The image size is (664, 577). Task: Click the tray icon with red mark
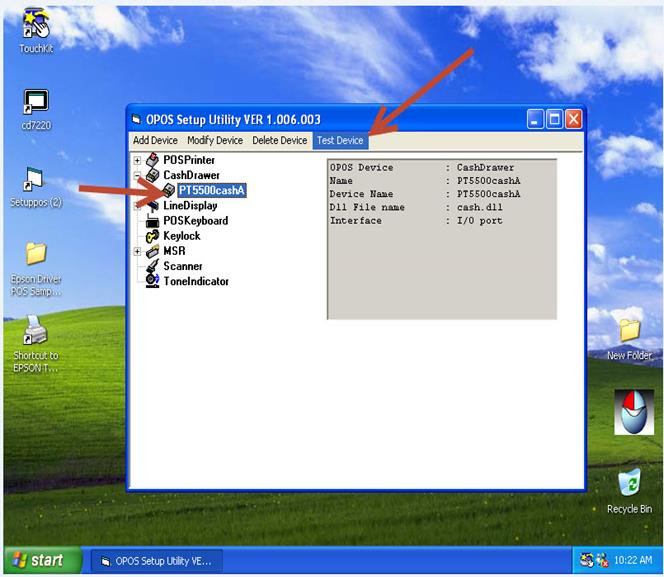pyautogui.click(x=602, y=560)
